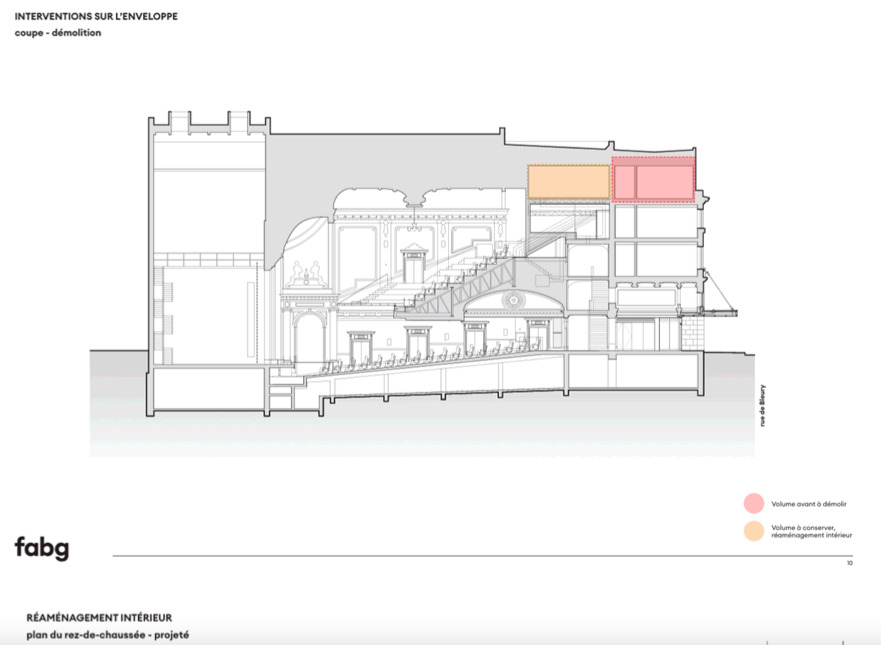Viewport: 881px width, 645px height.
Task: Click the fabg logo
Action: pos(41,547)
